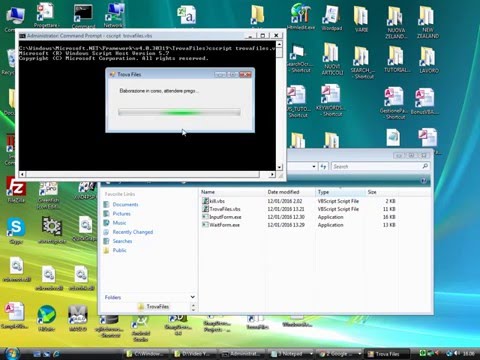This screenshot has width=480, height=360.
Task: Click the Explorer refresh button
Action: coord(323,166)
